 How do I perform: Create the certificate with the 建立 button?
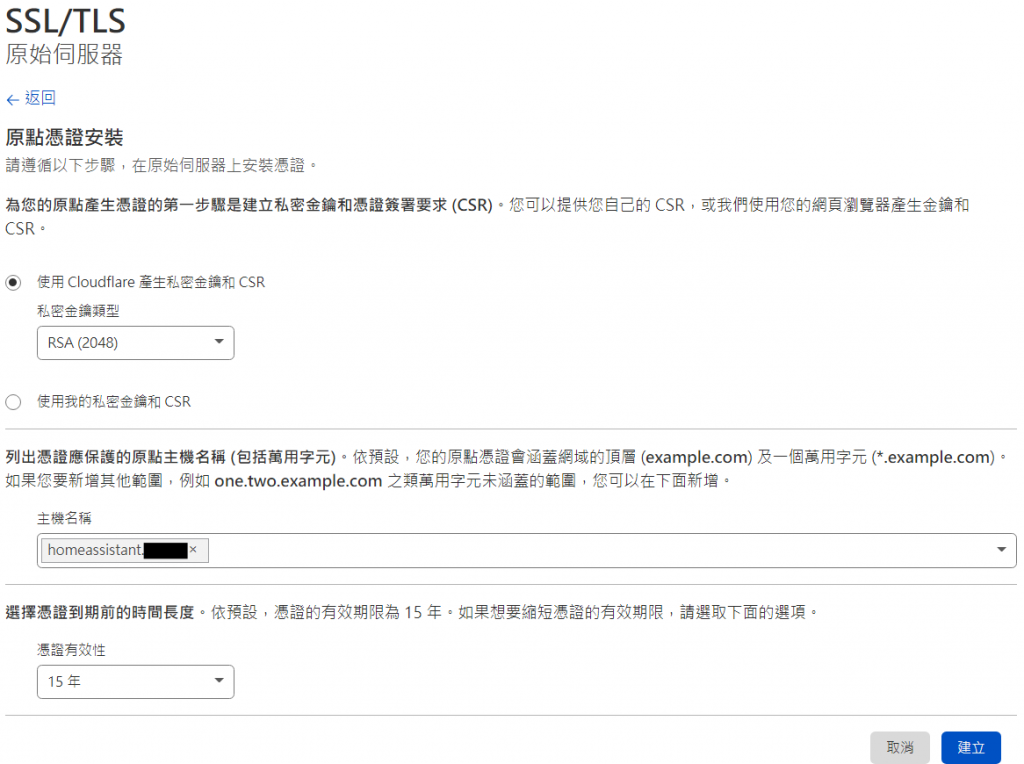tap(970, 748)
